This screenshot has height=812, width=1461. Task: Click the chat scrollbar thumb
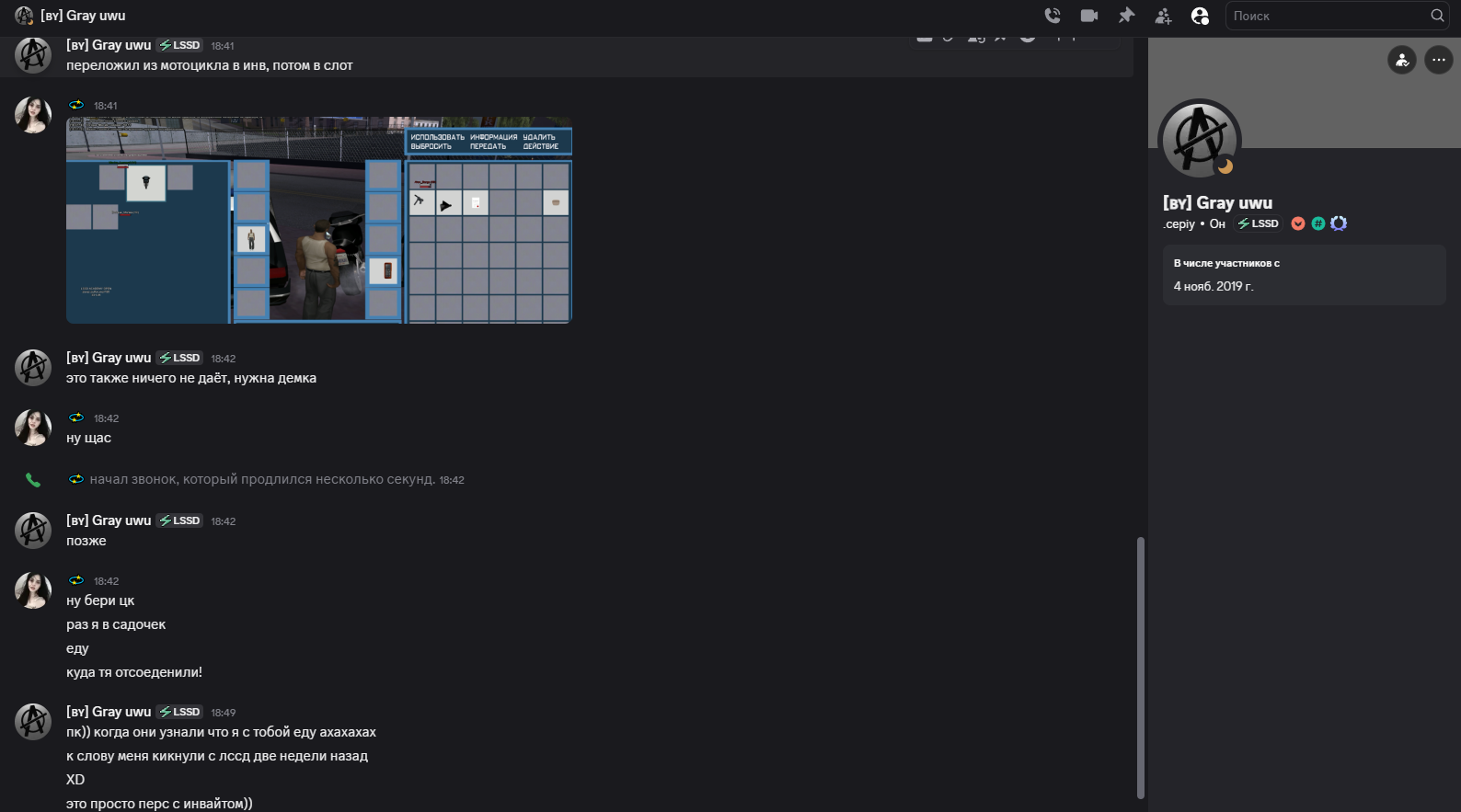point(1141,667)
